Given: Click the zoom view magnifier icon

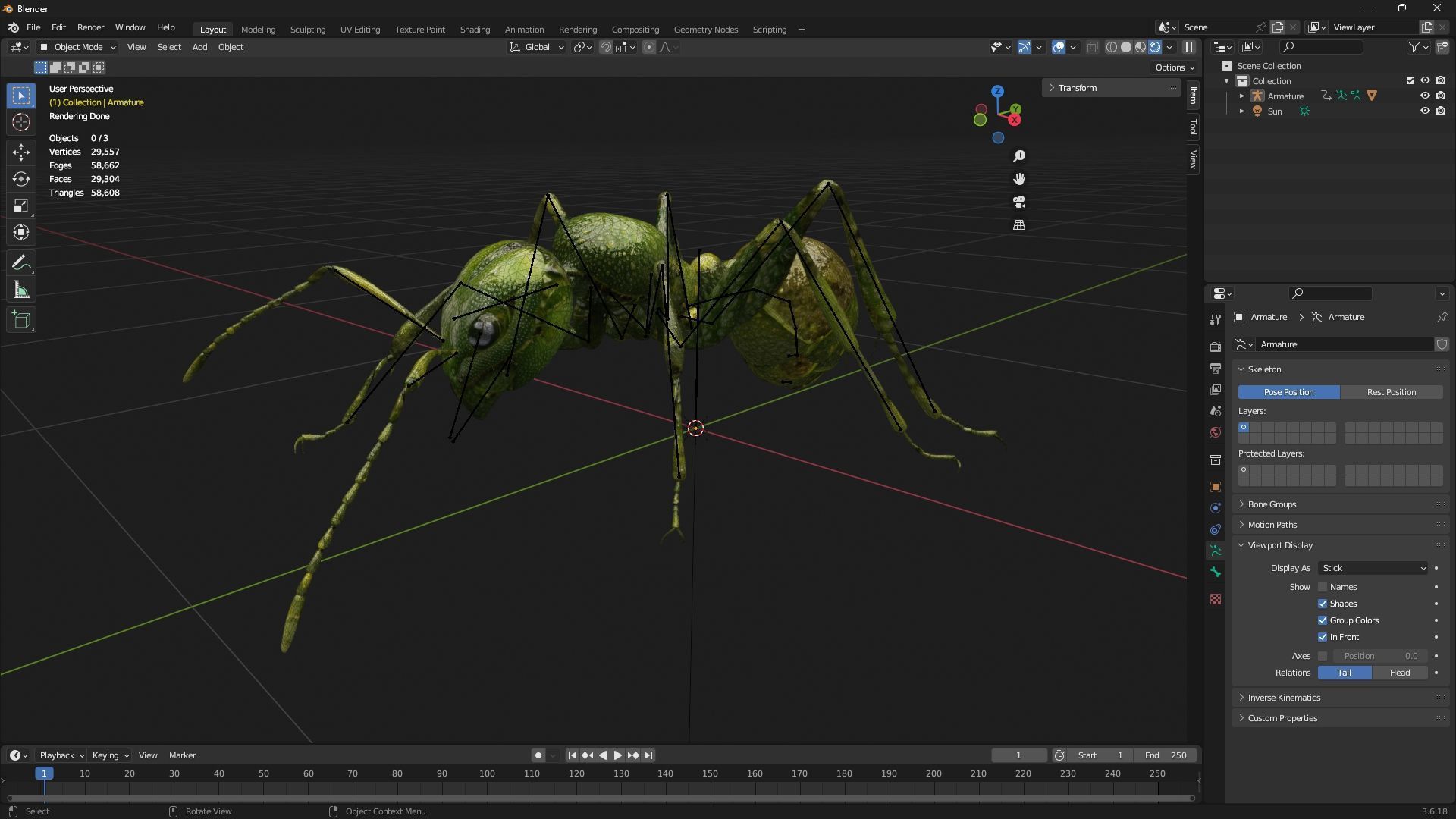Looking at the screenshot, I should tap(1019, 156).
